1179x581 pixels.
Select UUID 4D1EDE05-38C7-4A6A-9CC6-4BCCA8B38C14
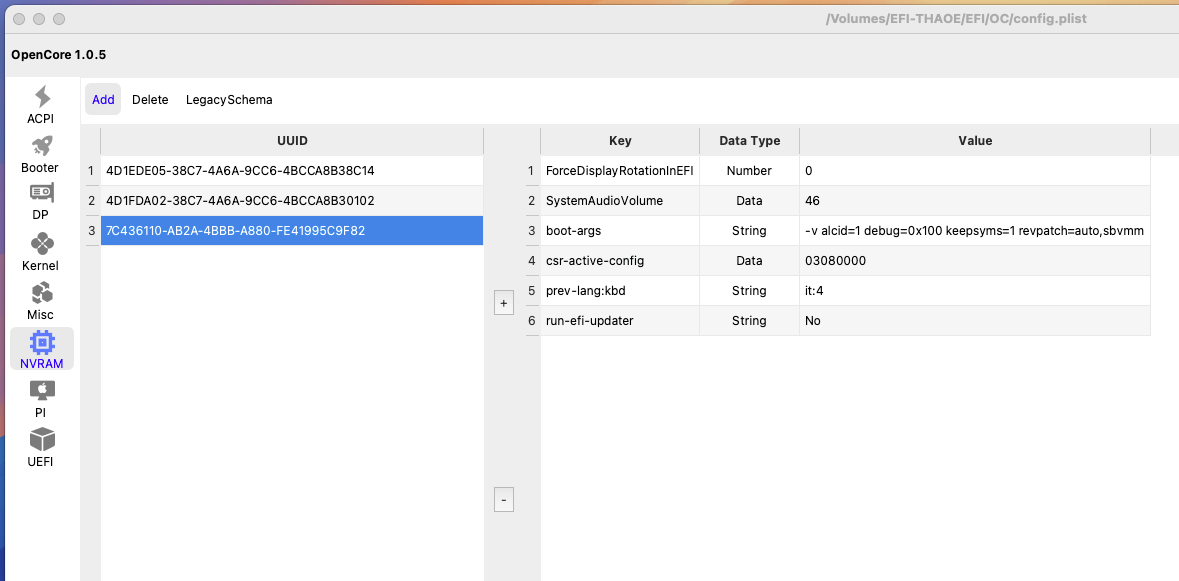292,171
